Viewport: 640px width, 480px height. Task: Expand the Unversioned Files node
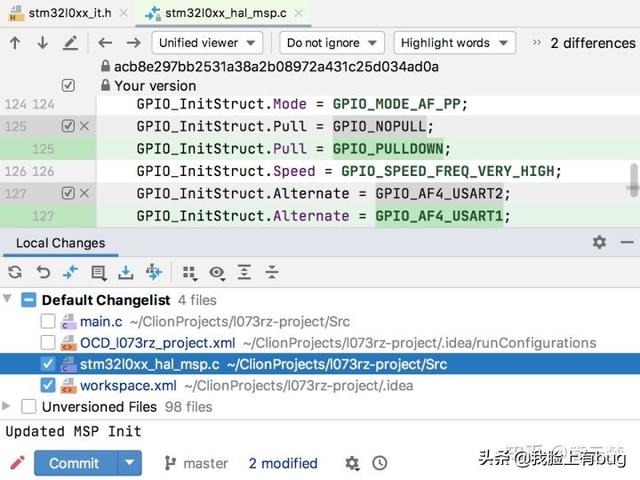(6, 406)
